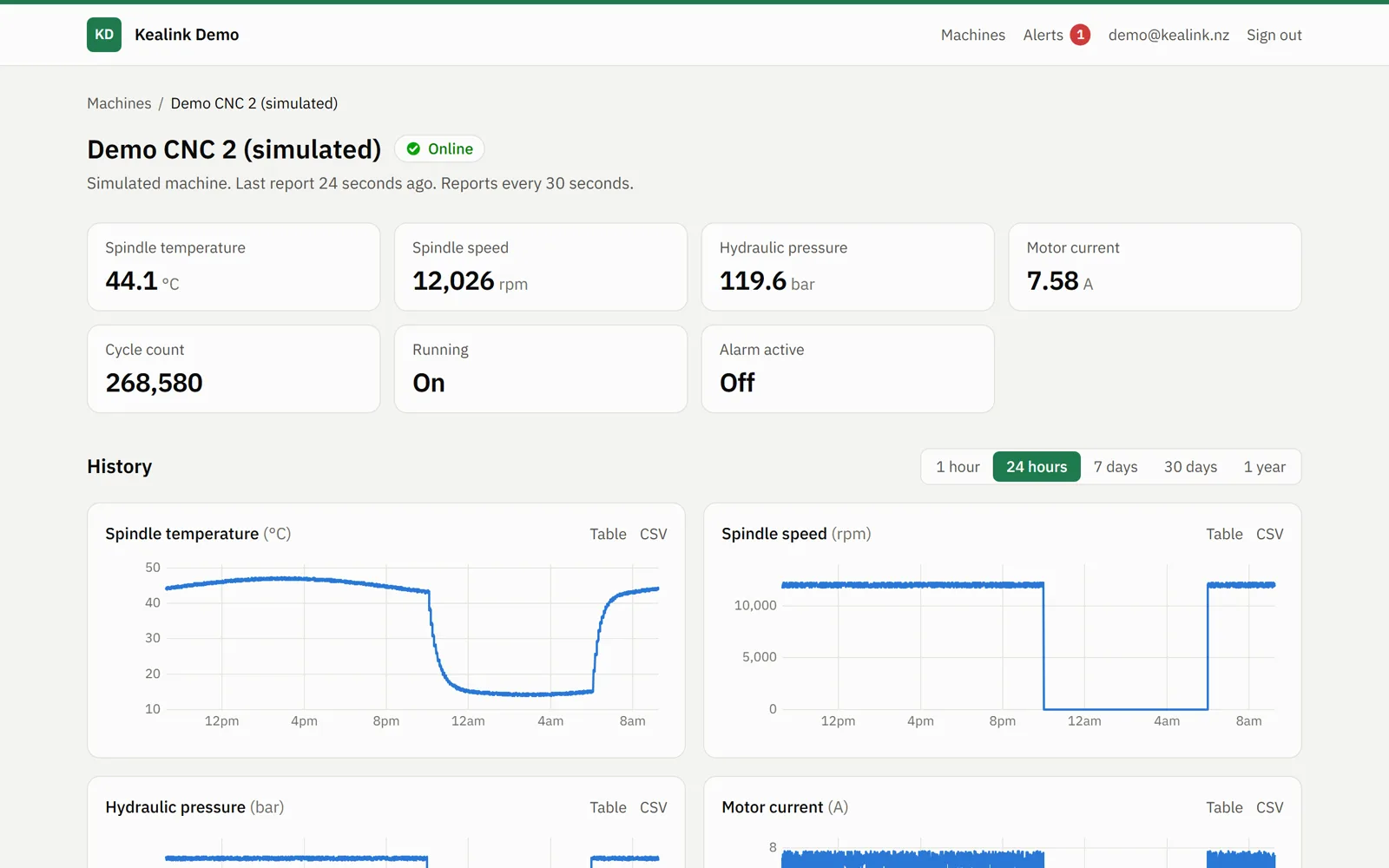
Task: Click the Demo CNC 2 breadcrumb text
Action: click(x=254, y=103)
